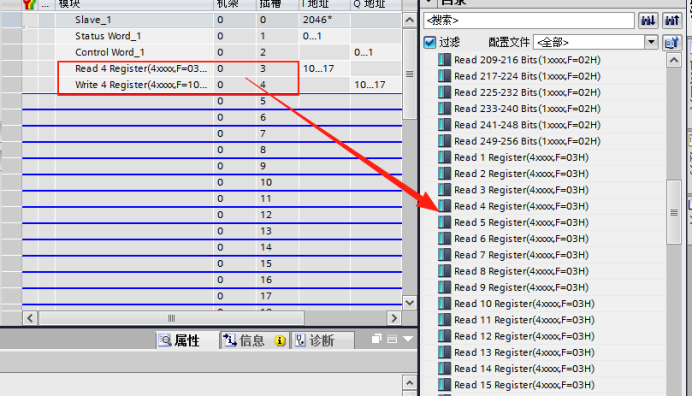
Task: Select the Write 4 Register row in table
Action: (x=212, y=85)
